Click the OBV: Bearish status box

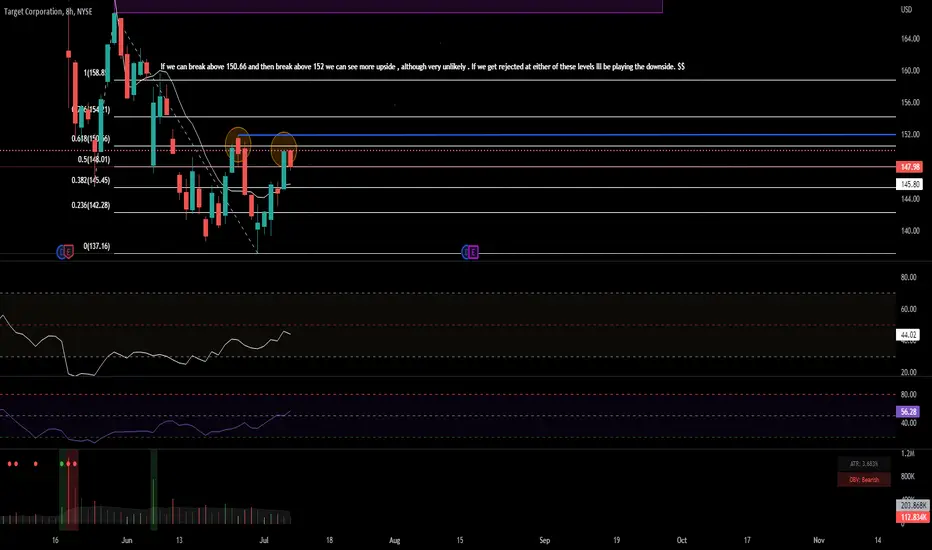[x=864, y=479]
